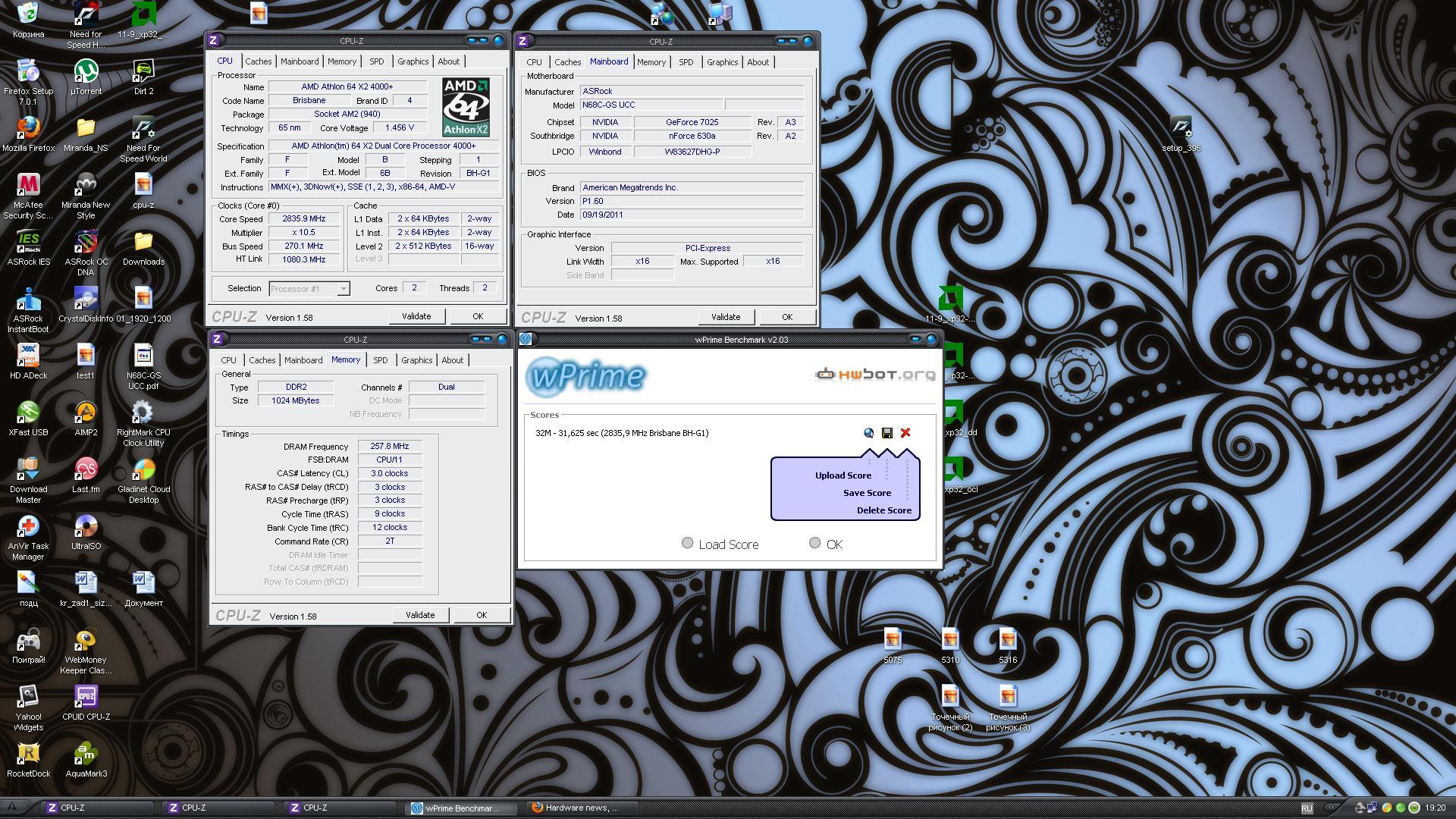Open the Документ Word file icon
The height and width of the screenshot is (819, 1456).
(x=143, y=589)
